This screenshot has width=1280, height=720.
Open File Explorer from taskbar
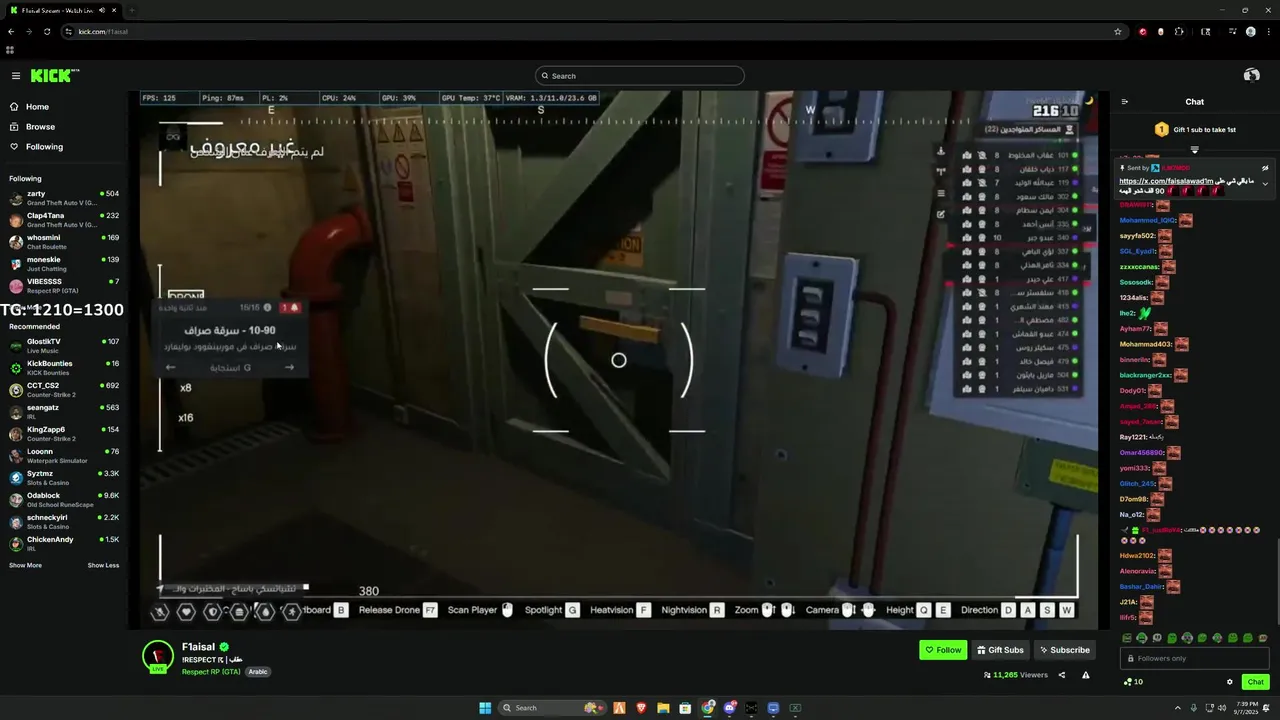coord(663,708)
